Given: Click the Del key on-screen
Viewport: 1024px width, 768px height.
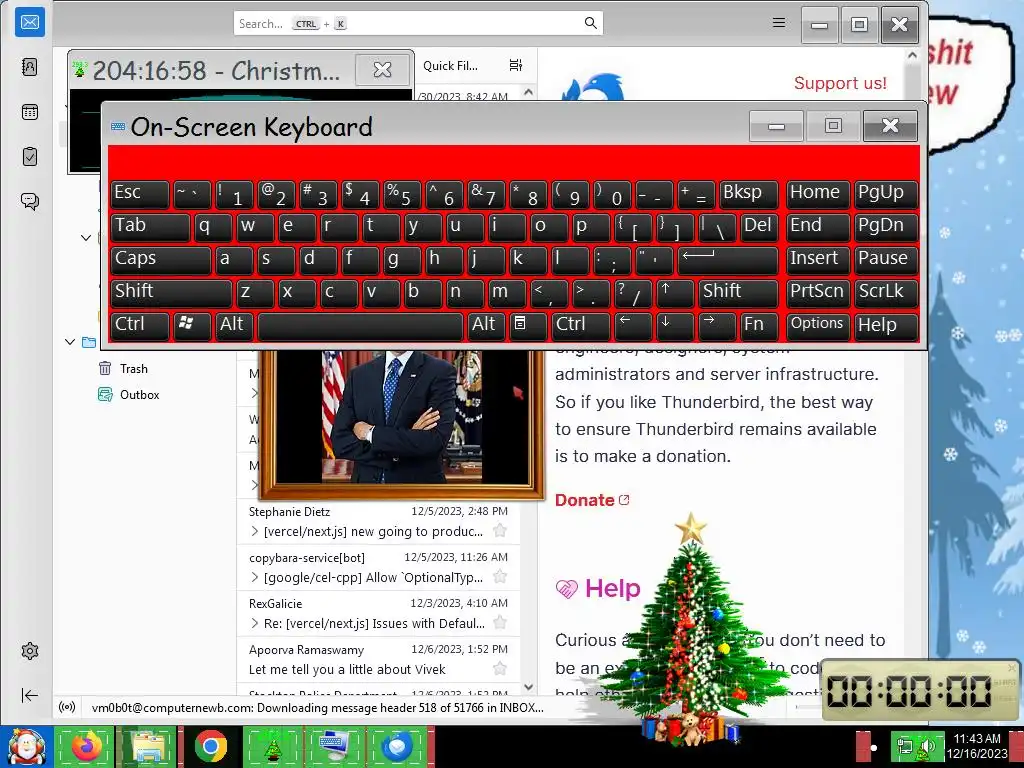Looking at the screenshot, I should coord(760,227).
